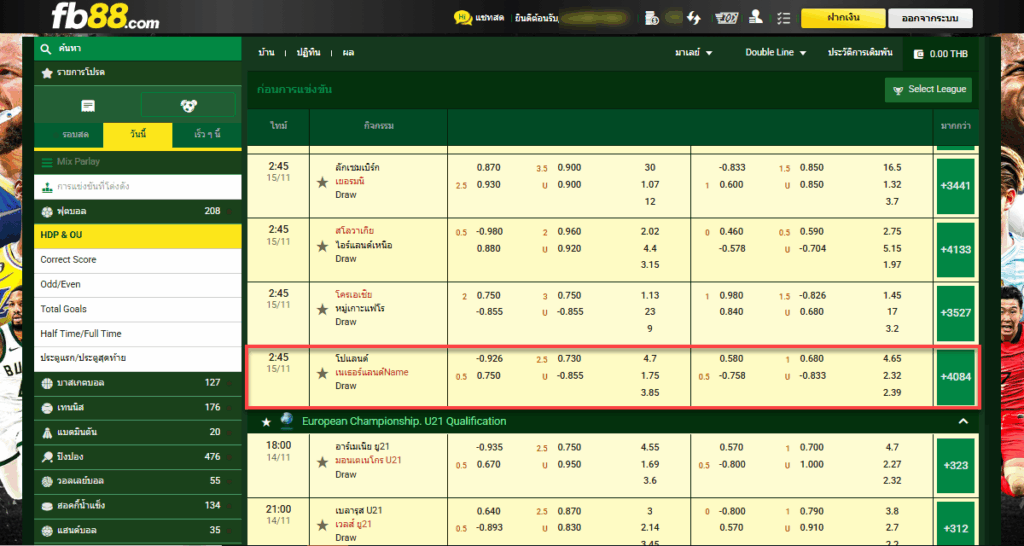
Task: Click the ice hockey puck icon
Action: coord(47,506)
